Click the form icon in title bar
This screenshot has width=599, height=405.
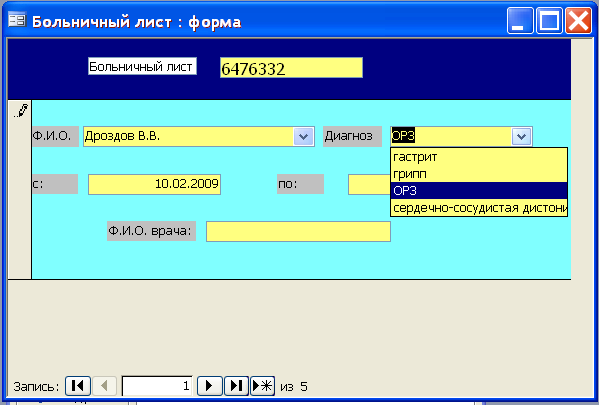pos(17,20)
